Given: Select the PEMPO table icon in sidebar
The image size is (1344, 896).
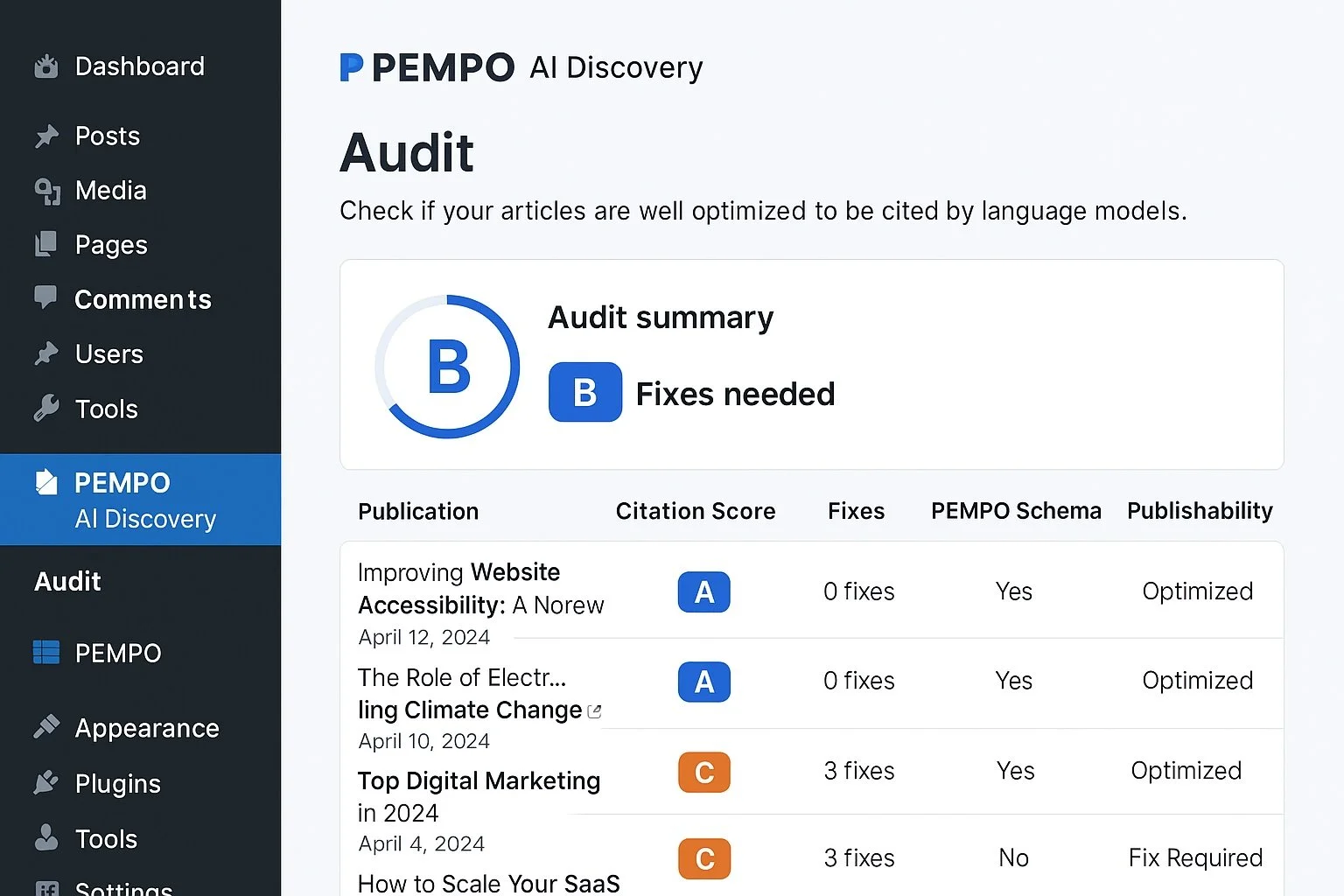Looking at the screenshot, I should click(46, 653).
